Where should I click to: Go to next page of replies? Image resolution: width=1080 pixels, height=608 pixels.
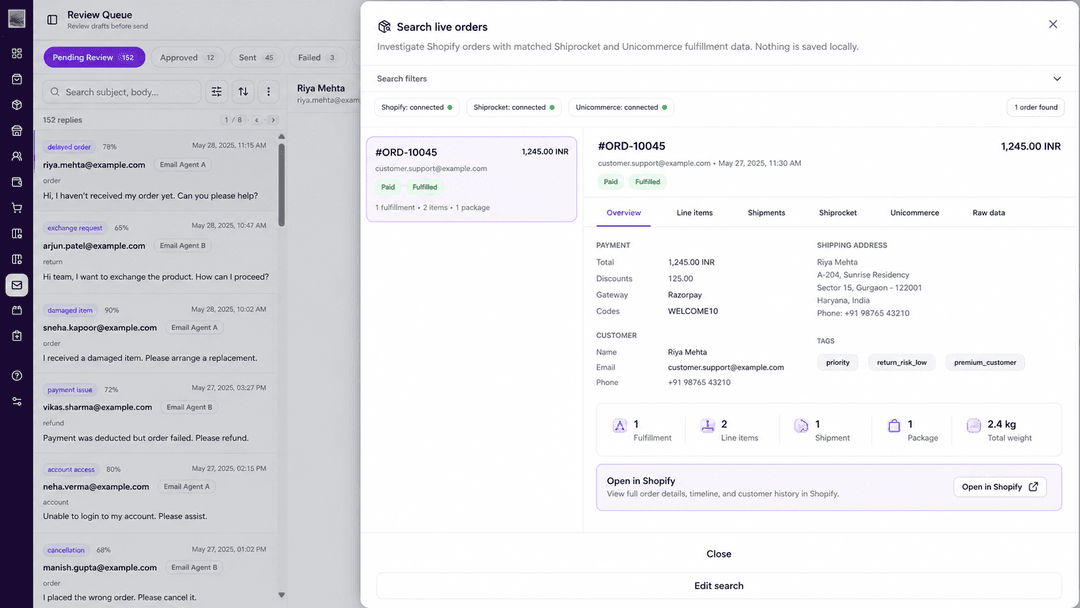[273, 120]
